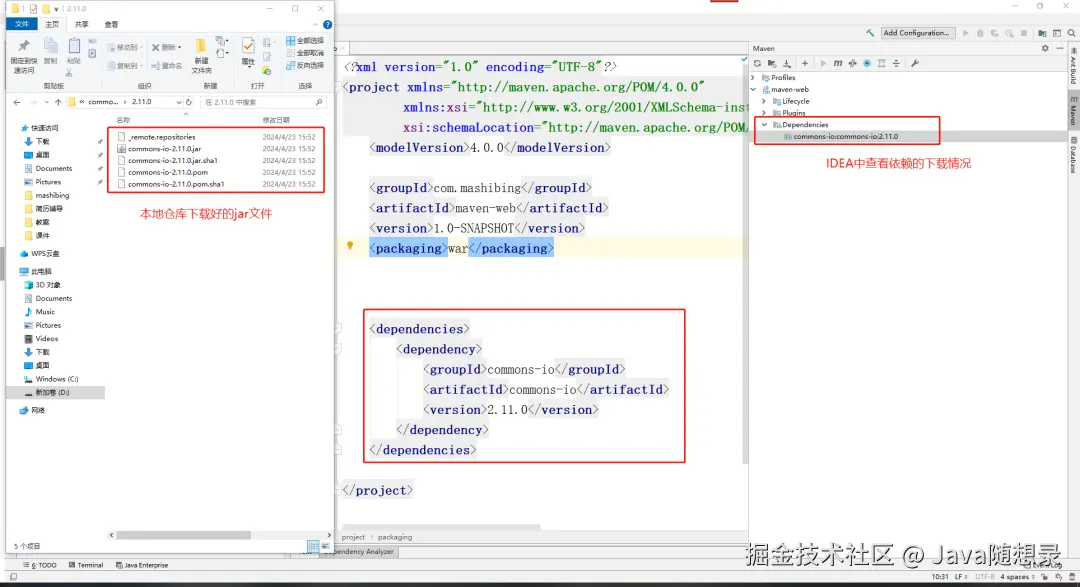Select commons-io-2.11.0.pom file

point(167,172)
